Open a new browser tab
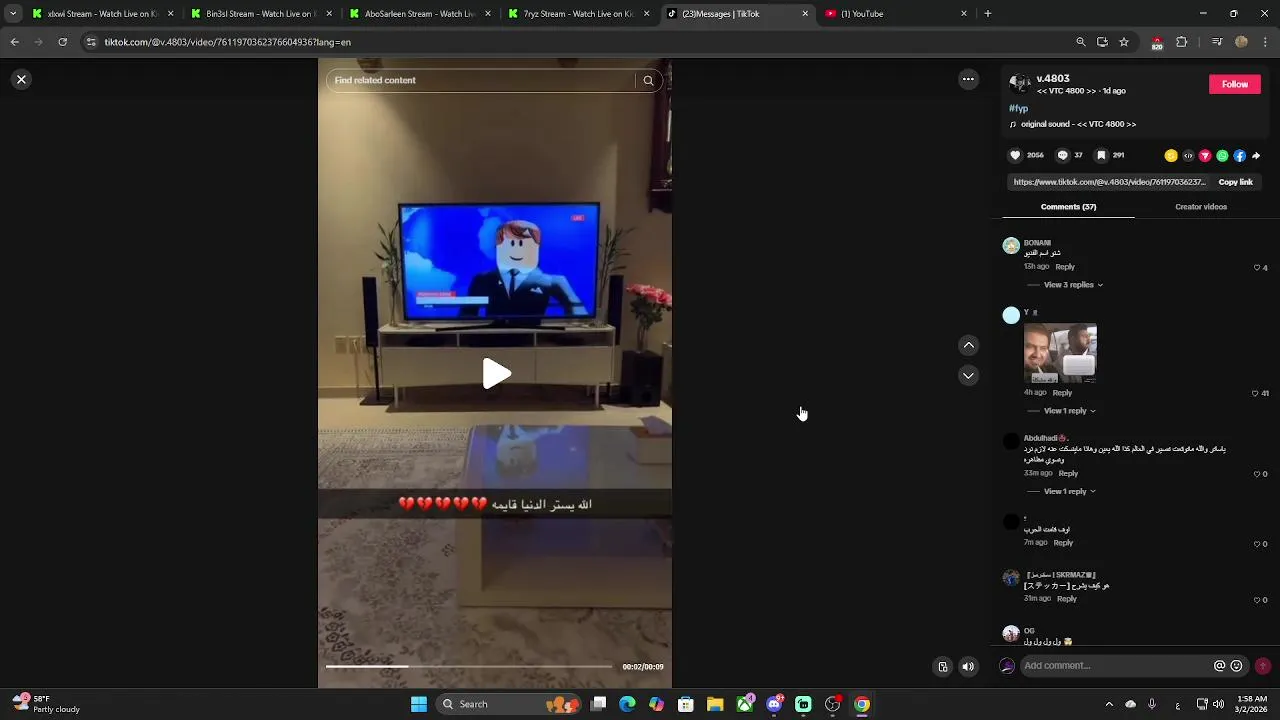 click(x=988, y=14)
